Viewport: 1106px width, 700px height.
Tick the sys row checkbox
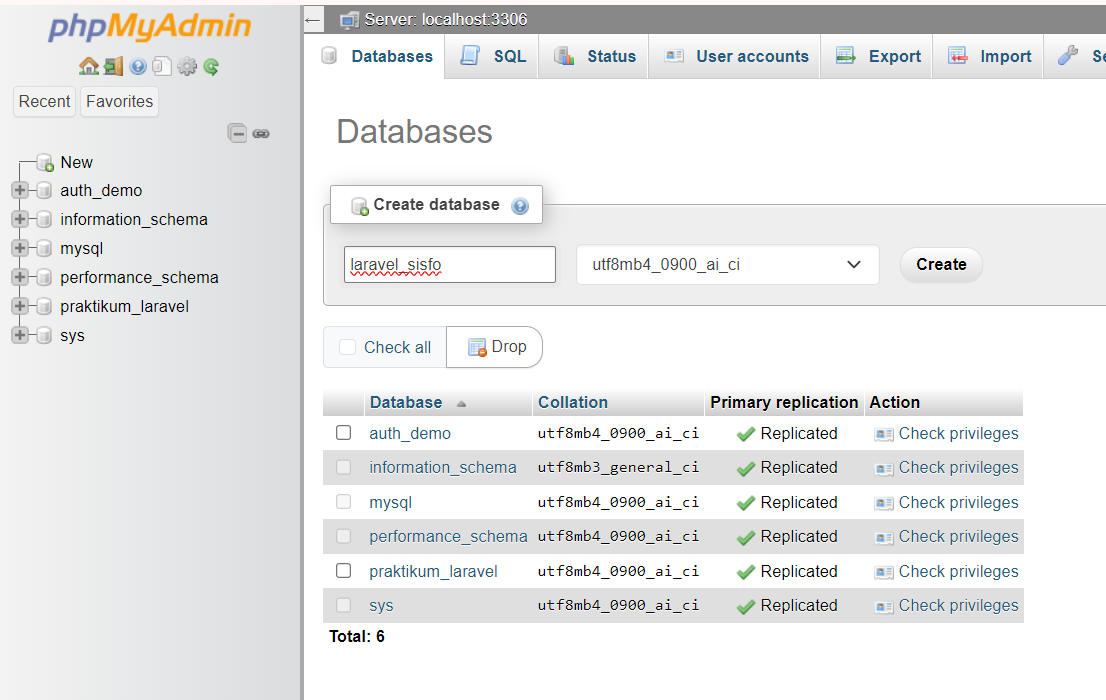[x=344, y=605]
